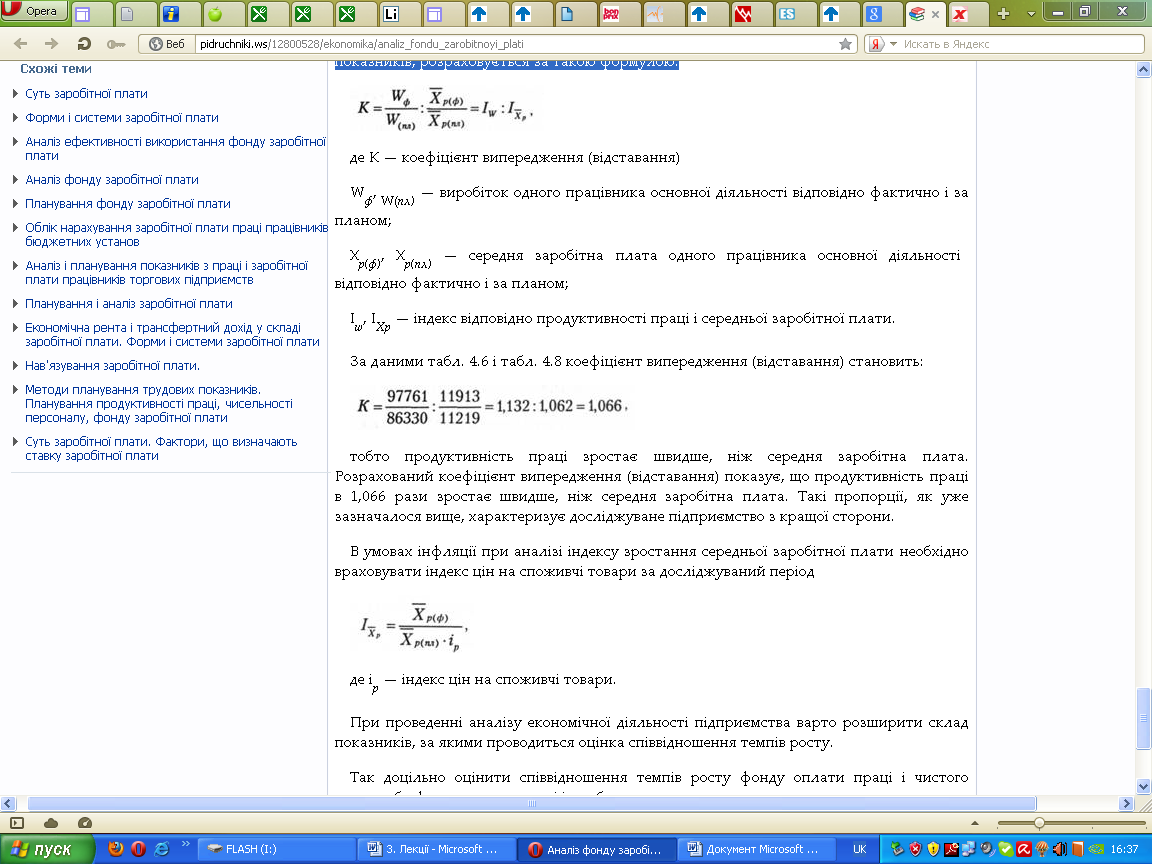Open Opera Link cloud icon
Image resolution: width=1152 pixels, height=864 pixels.
(51, 823)
